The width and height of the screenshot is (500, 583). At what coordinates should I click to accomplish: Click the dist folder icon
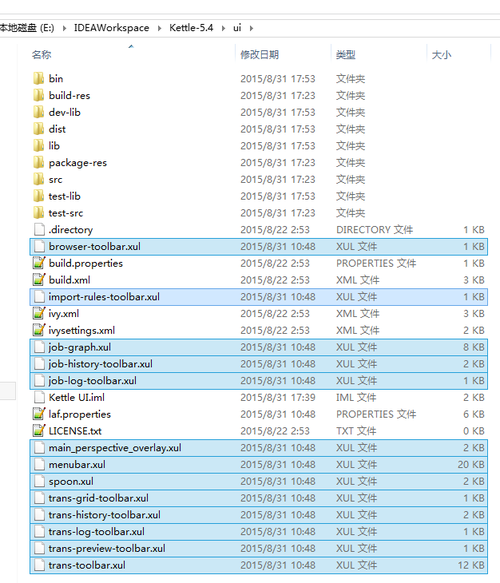click(x=39, y=129)
